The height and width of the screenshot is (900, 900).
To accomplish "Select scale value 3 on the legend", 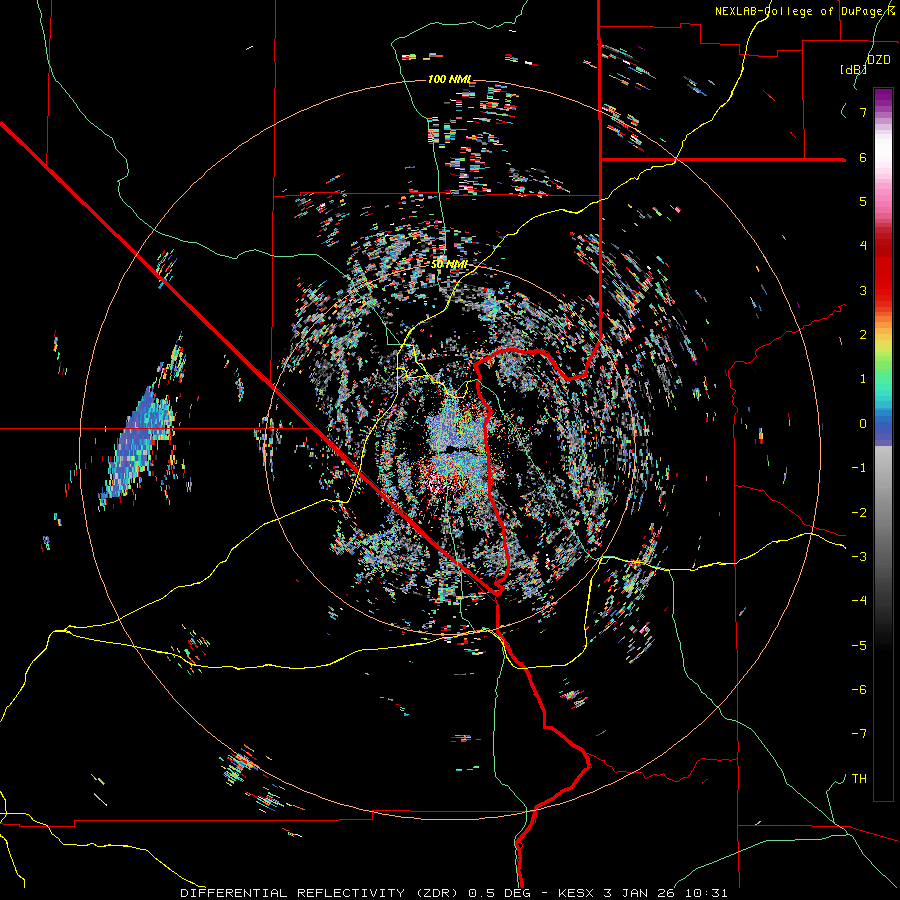I will (x=863, y=290).
